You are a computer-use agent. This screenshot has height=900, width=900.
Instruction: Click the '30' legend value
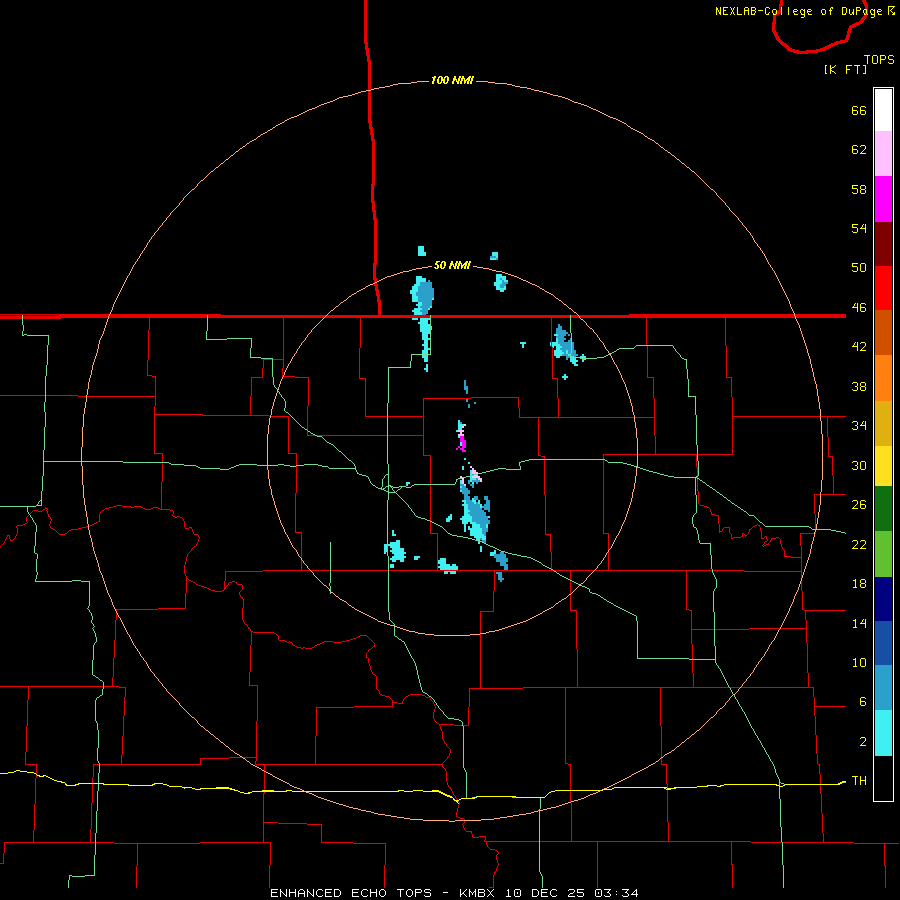click(x=859, y=465)
